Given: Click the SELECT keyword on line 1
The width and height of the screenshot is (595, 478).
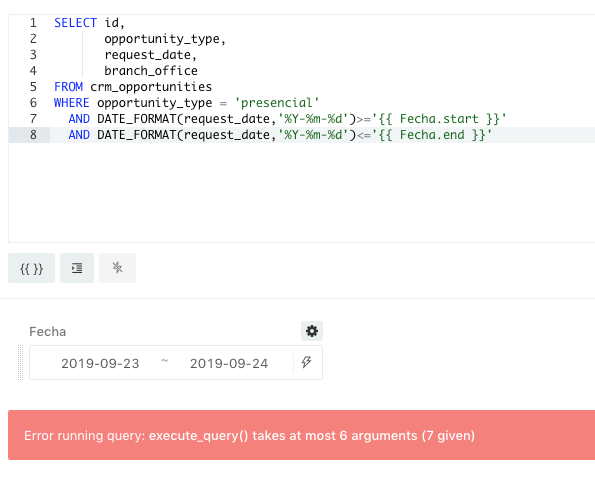Looking at the screenshot, I should coord(76,23).
